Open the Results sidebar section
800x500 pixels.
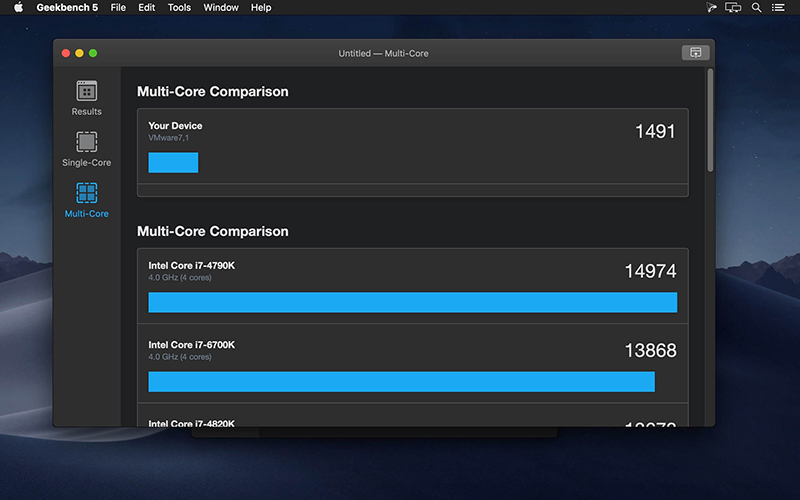click(x=86, y=98)
